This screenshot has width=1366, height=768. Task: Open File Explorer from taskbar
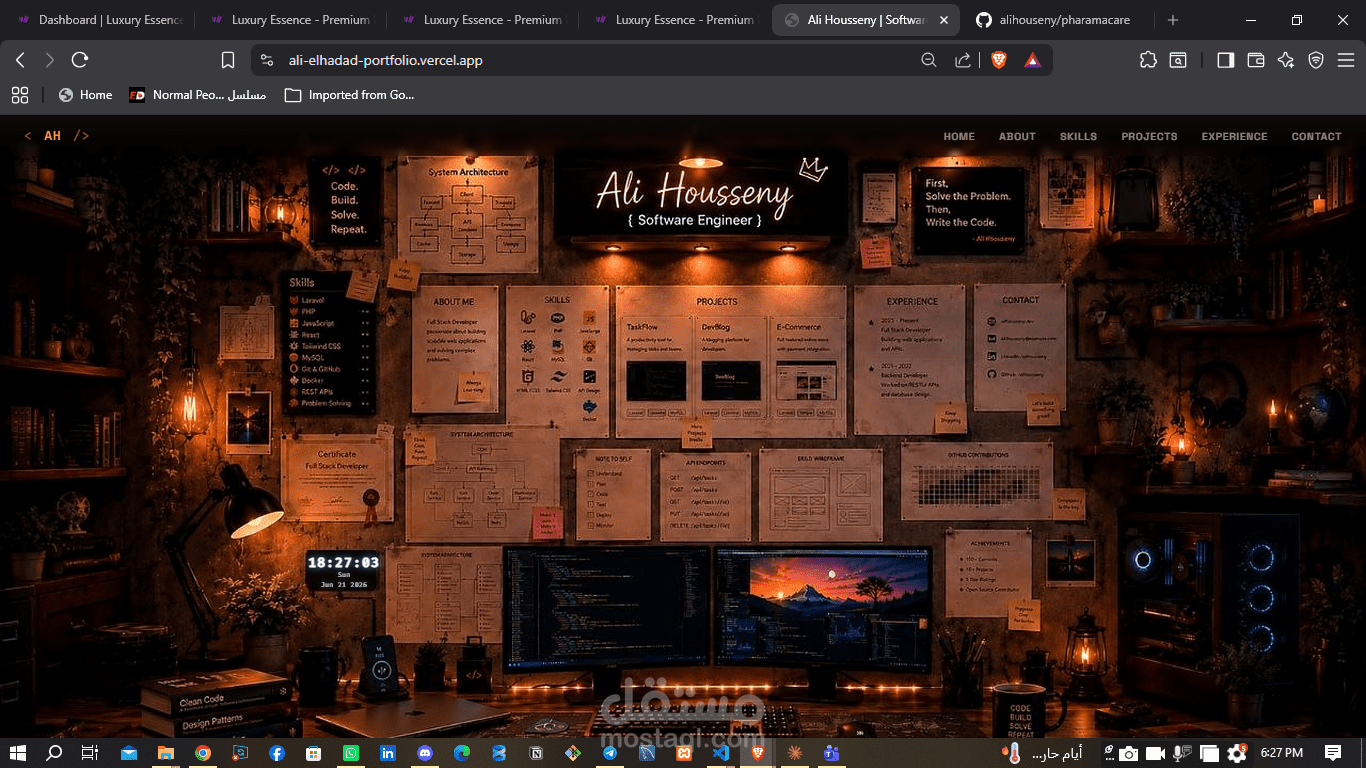point(166,753)
